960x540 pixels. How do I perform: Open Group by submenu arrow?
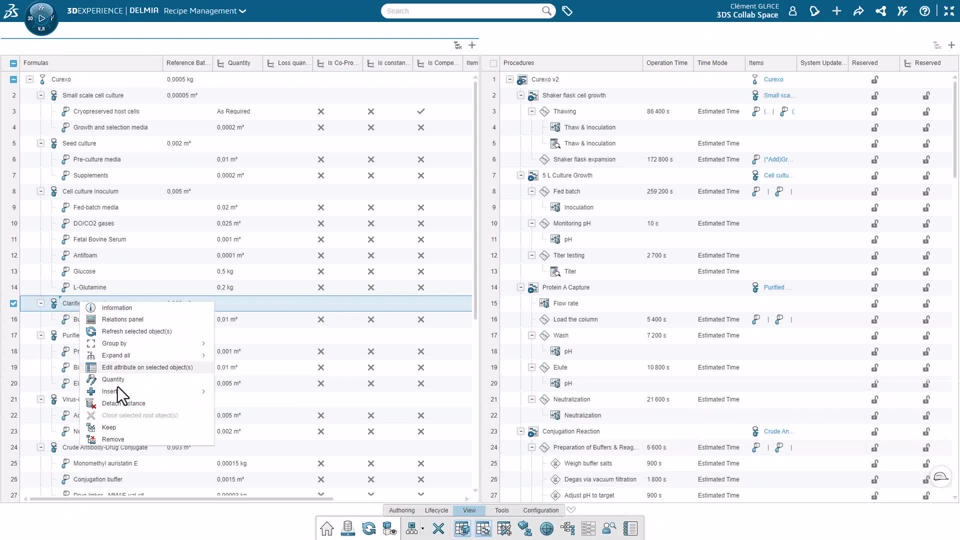click(x=203, y=343)
